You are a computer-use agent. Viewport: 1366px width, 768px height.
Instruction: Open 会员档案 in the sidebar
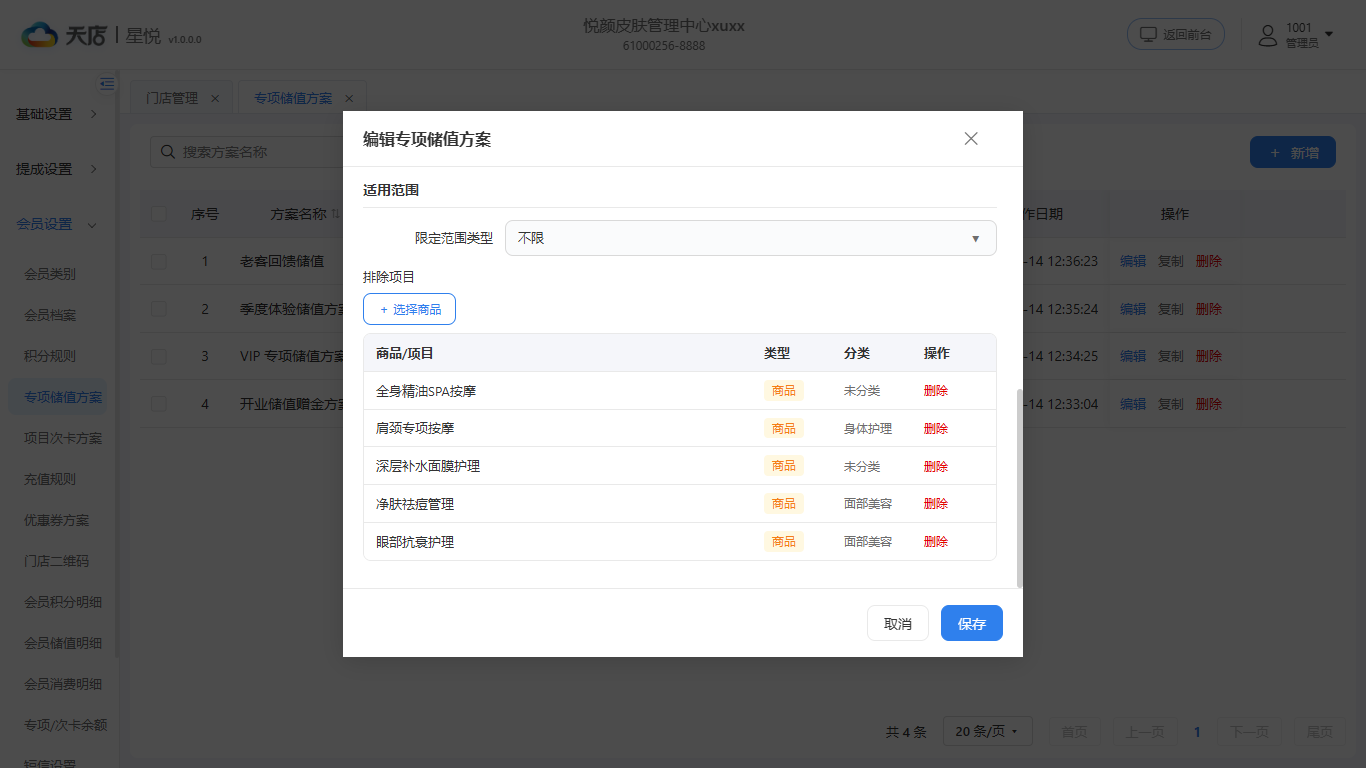[50, 315]
